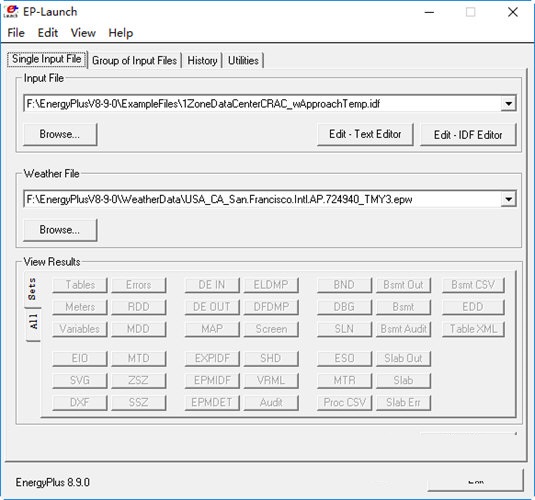Open the Edit menu
535x500 pixels.
pos(47,33)
